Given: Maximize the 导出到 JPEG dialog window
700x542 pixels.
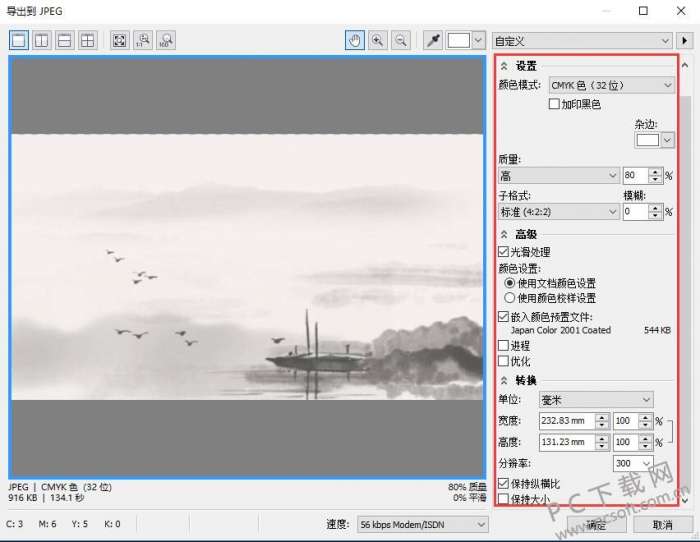Looking at the screenshot, I should click(x=643, y=11).
